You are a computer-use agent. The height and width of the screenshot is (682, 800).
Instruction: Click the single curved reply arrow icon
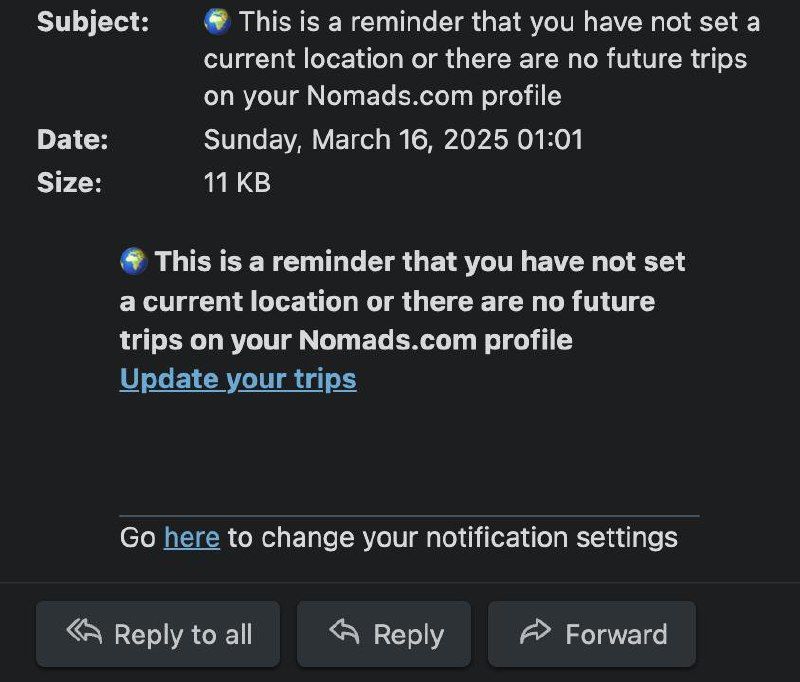pos(344,631)
